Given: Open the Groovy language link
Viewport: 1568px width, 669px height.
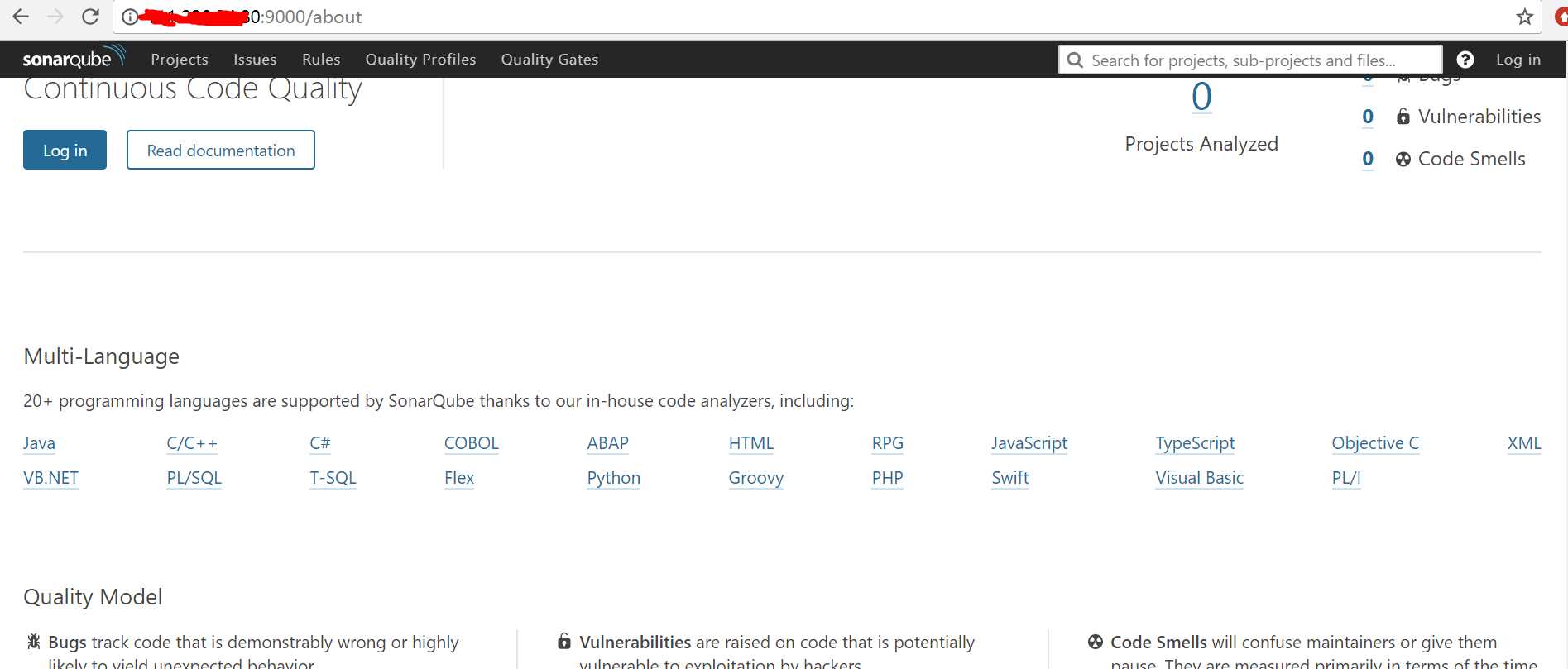Looking at the screenshot, I should tap(755, 478).
